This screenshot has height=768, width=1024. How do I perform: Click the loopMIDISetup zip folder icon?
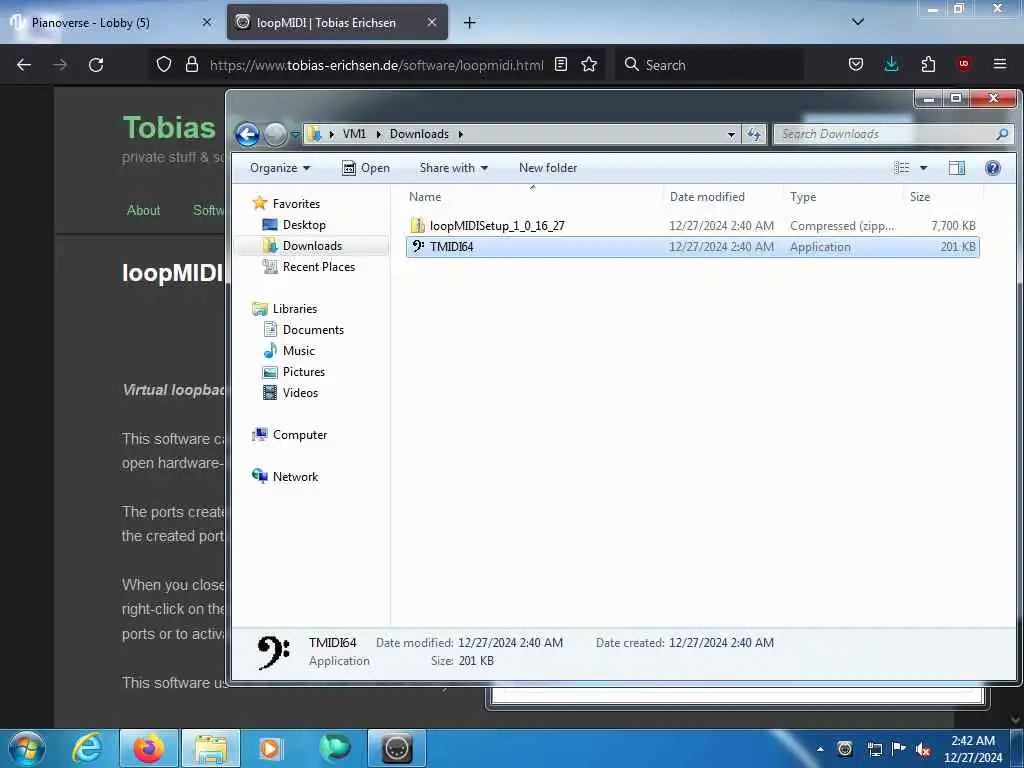pos(418,225)
